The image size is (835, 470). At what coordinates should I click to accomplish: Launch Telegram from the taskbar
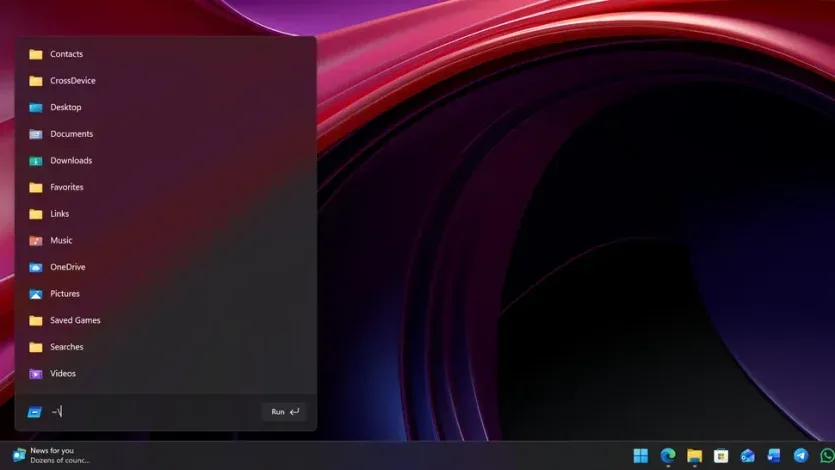pyautogui.click(x=801, y=456)
